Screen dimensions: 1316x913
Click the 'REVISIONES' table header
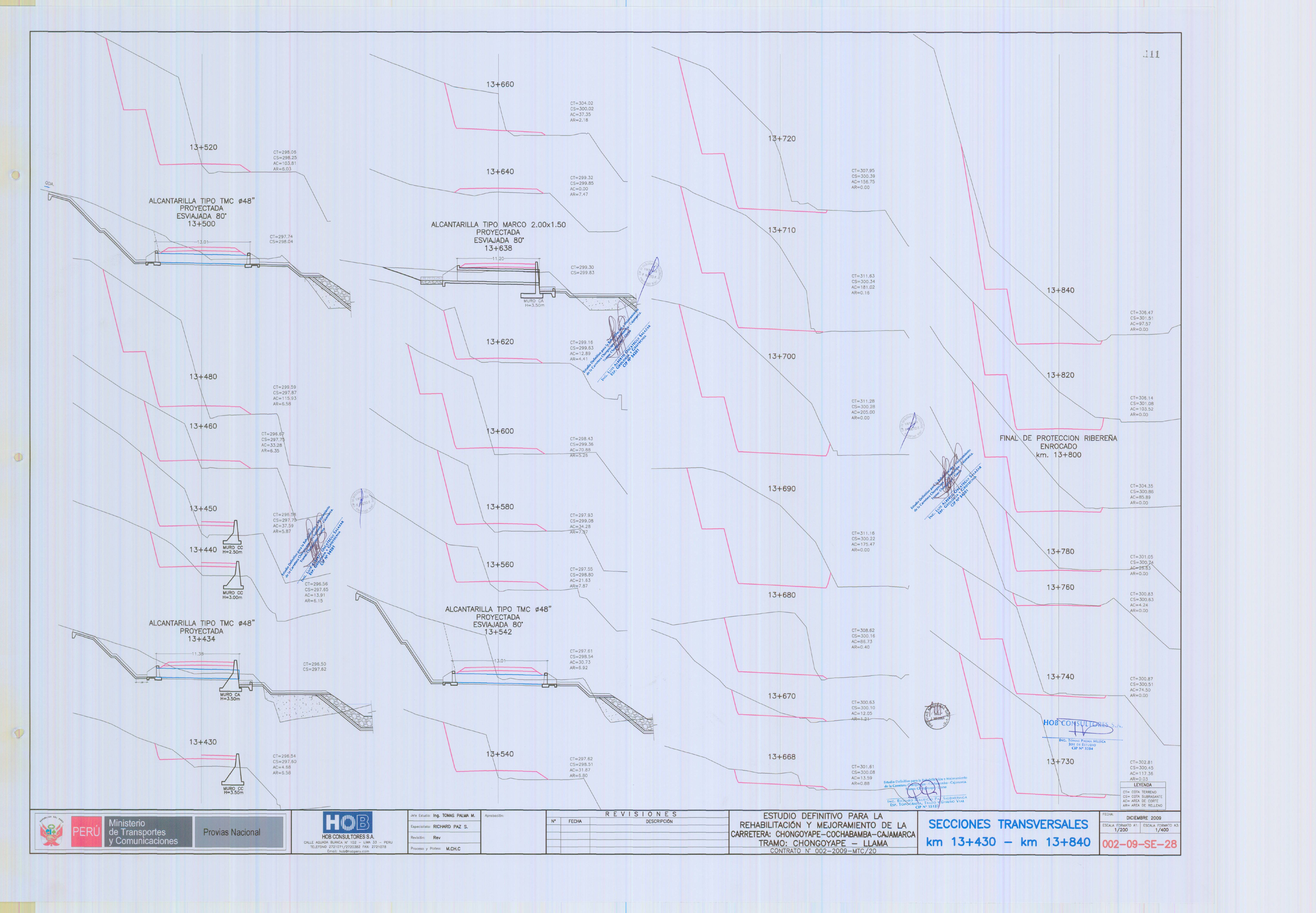641,814
